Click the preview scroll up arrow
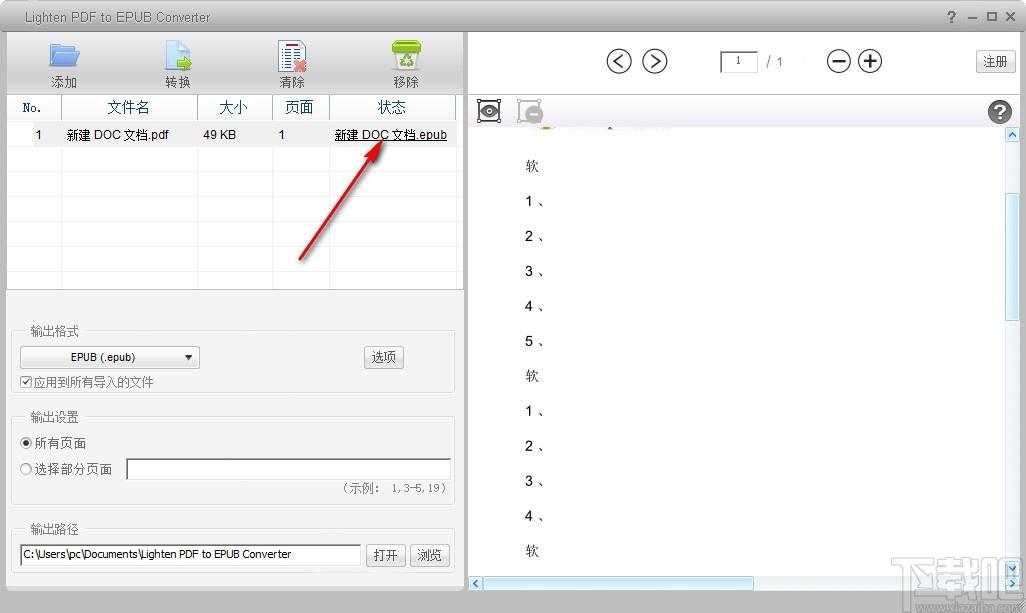Viewport: 1026px width, 613px height. (x=1012, y=135)
